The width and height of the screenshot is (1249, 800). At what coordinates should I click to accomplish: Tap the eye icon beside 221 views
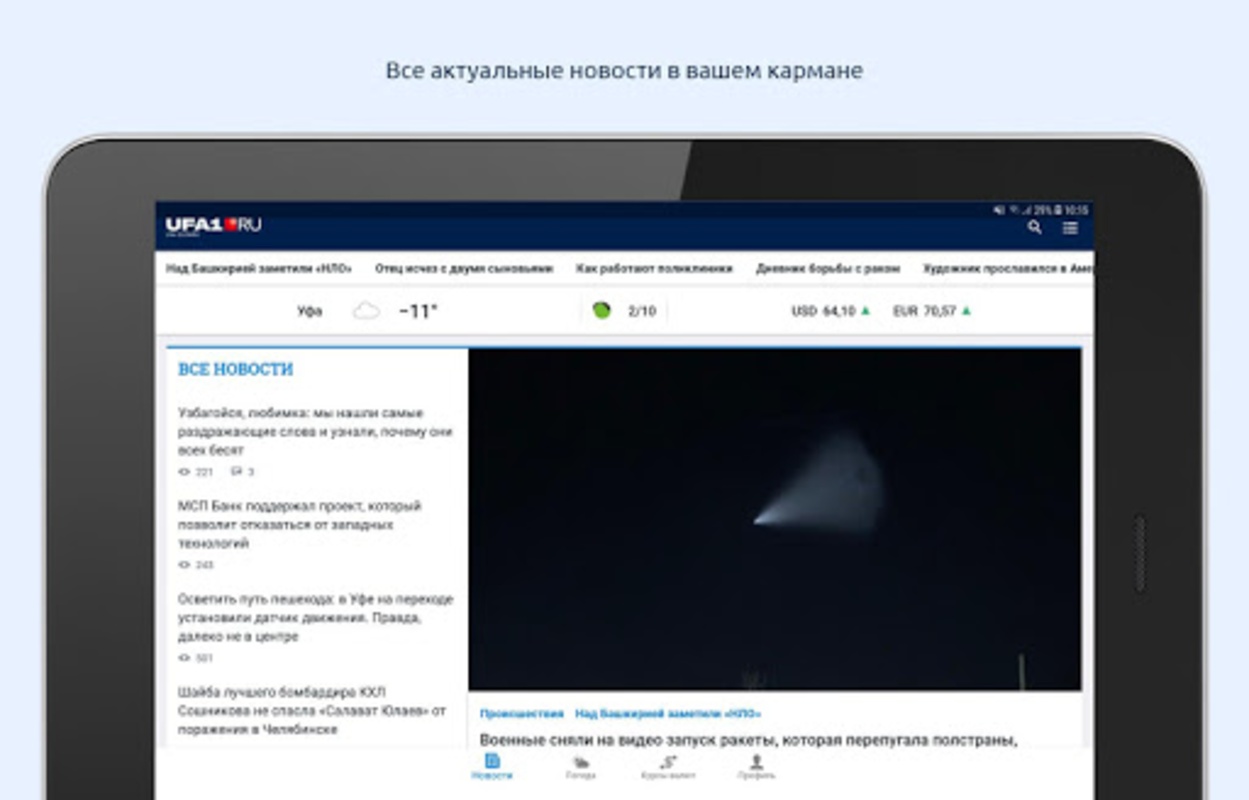tap(184, 472)
